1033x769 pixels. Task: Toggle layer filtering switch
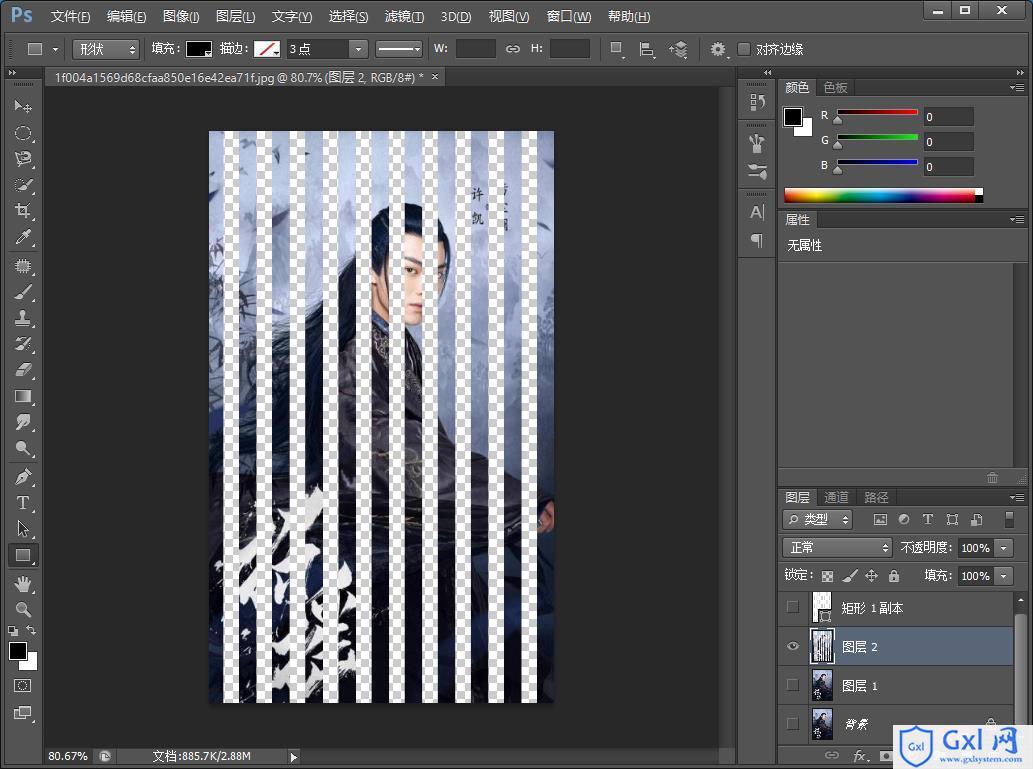pos(1009,519)
